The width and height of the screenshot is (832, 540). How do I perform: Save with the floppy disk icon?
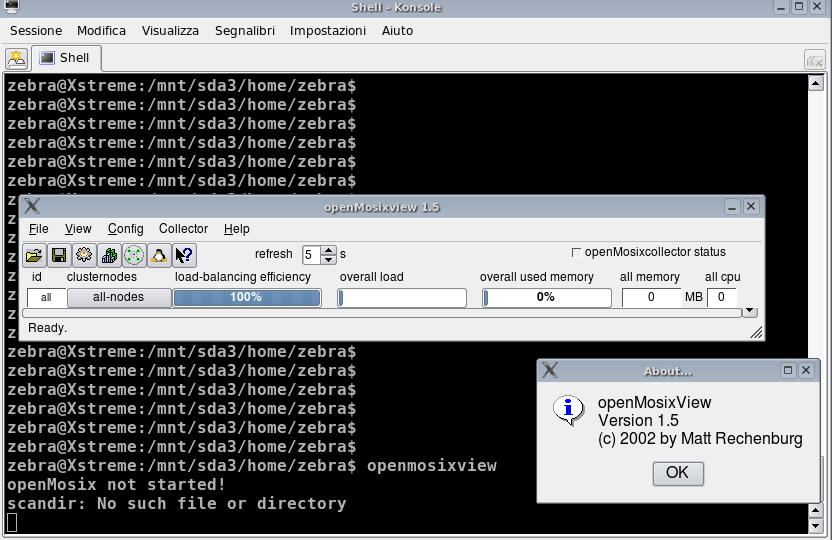coord(59,256)
